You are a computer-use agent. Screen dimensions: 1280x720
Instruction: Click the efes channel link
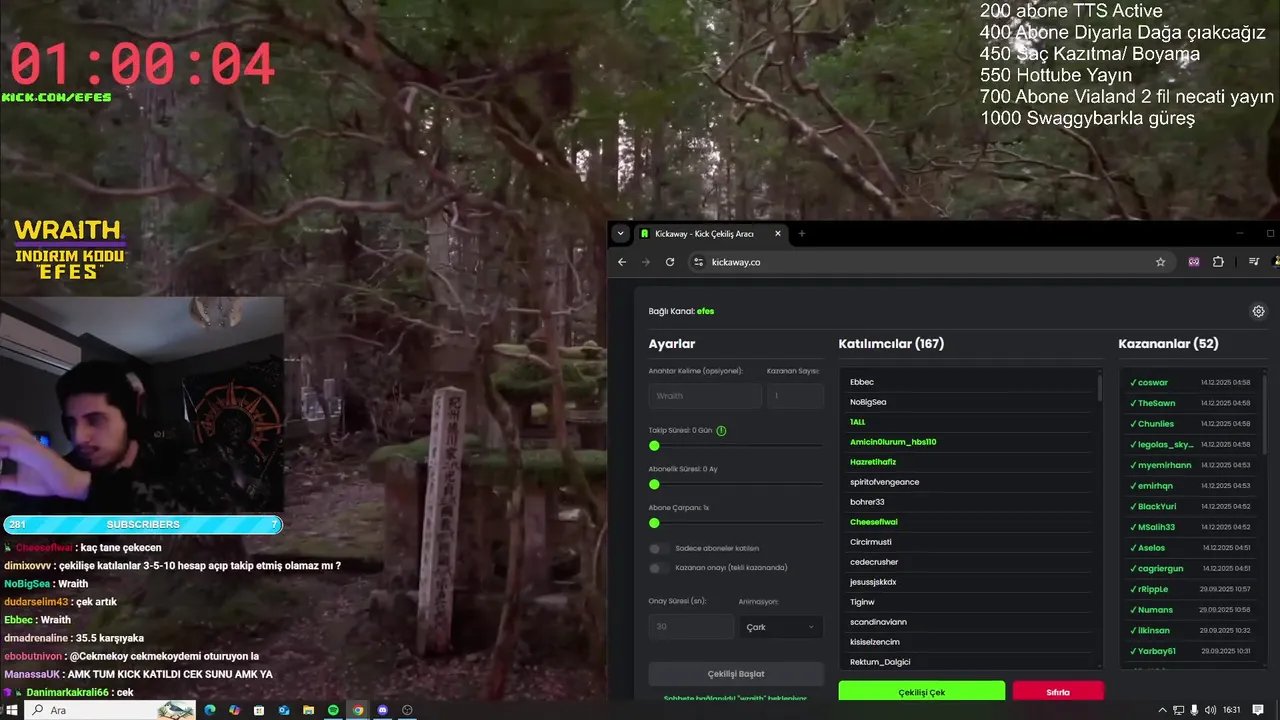705,311
